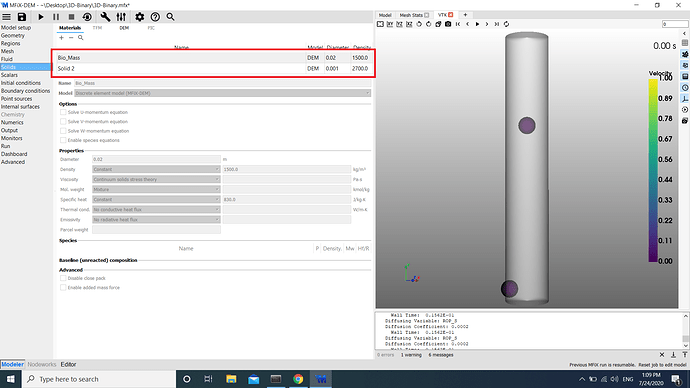
Task: Take VTK screenshot with camera icon
Action: [x=448, y=24]
